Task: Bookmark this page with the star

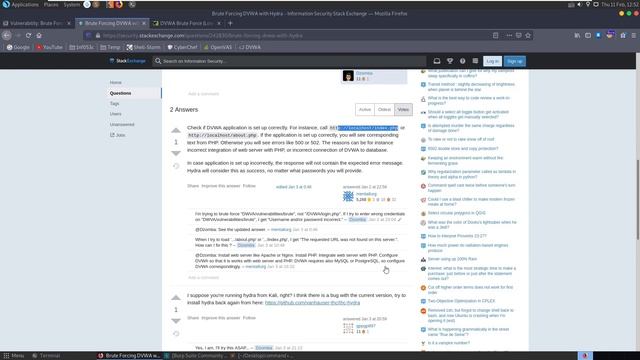Action: pyautogui.click(x=528, y=36)
